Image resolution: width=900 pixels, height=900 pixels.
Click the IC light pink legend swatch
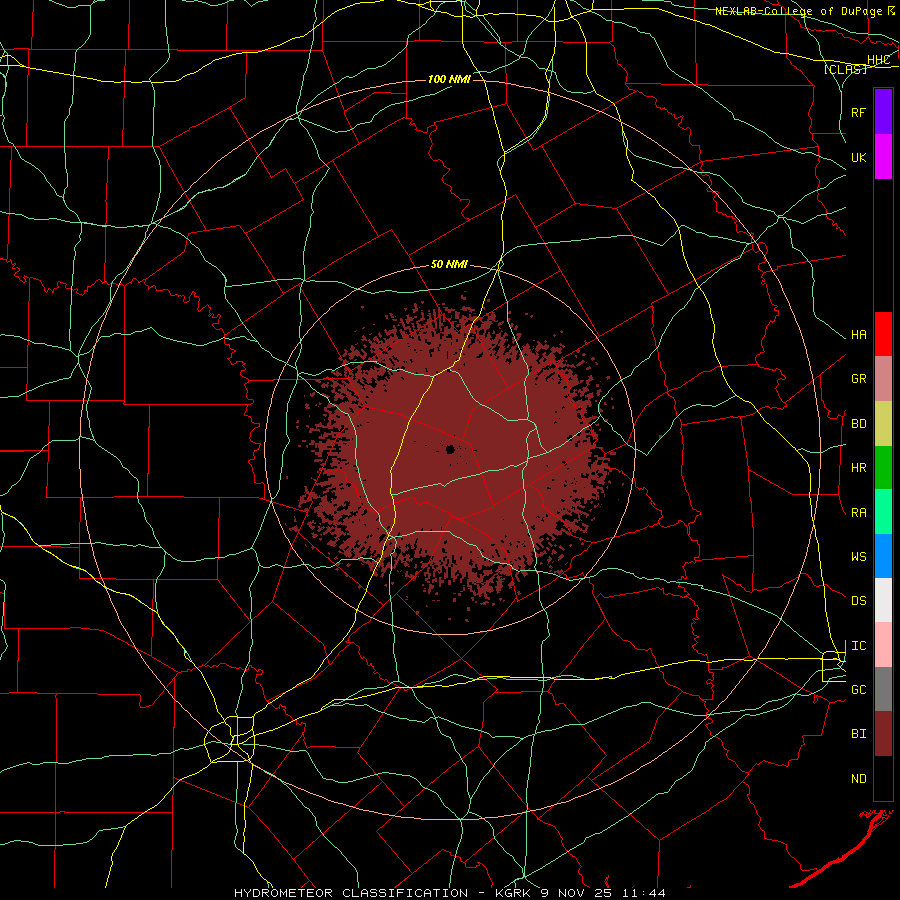tap(883, 645)
